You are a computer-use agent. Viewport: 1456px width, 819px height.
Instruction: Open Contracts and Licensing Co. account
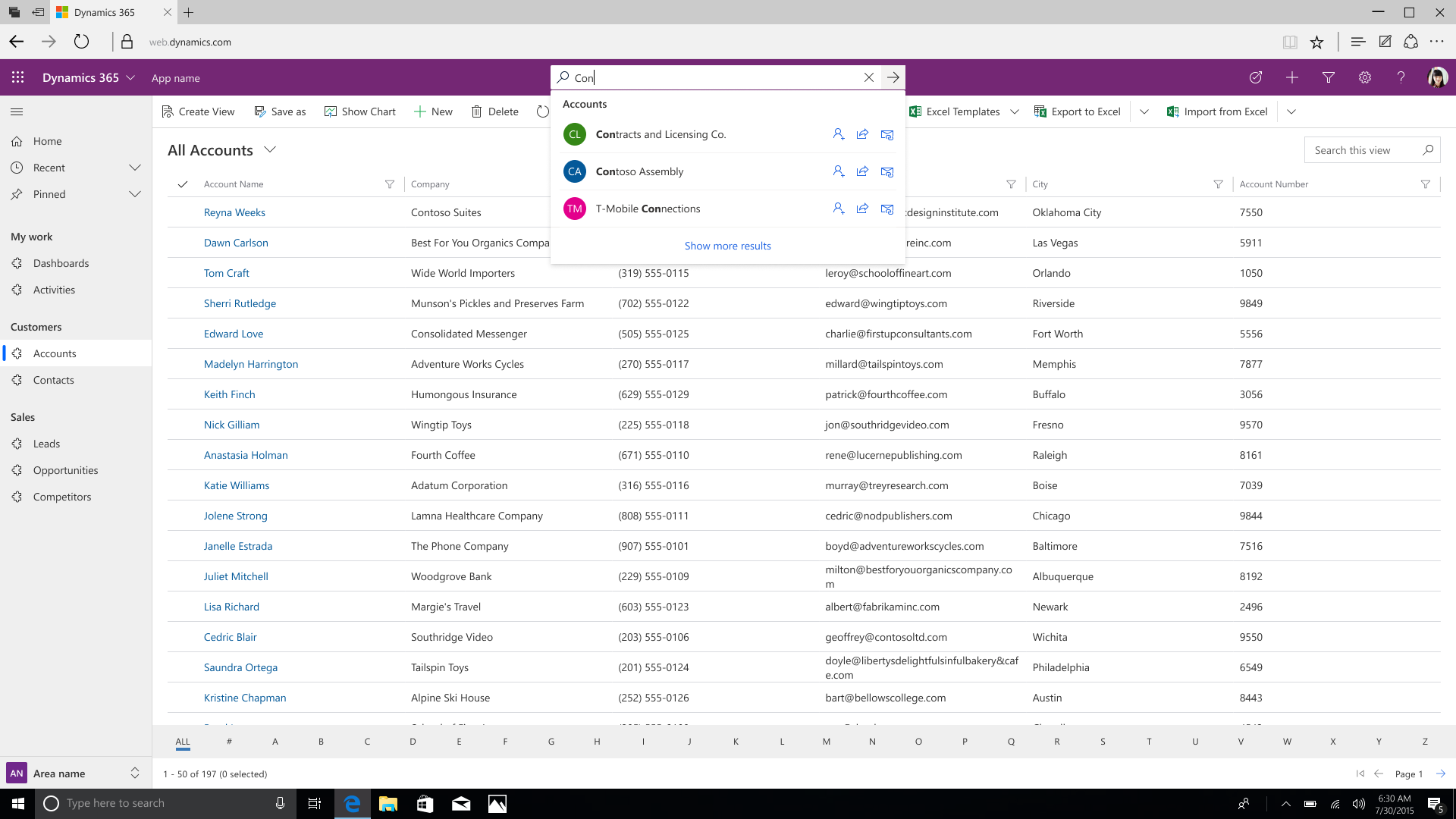(x=663, y=133)
